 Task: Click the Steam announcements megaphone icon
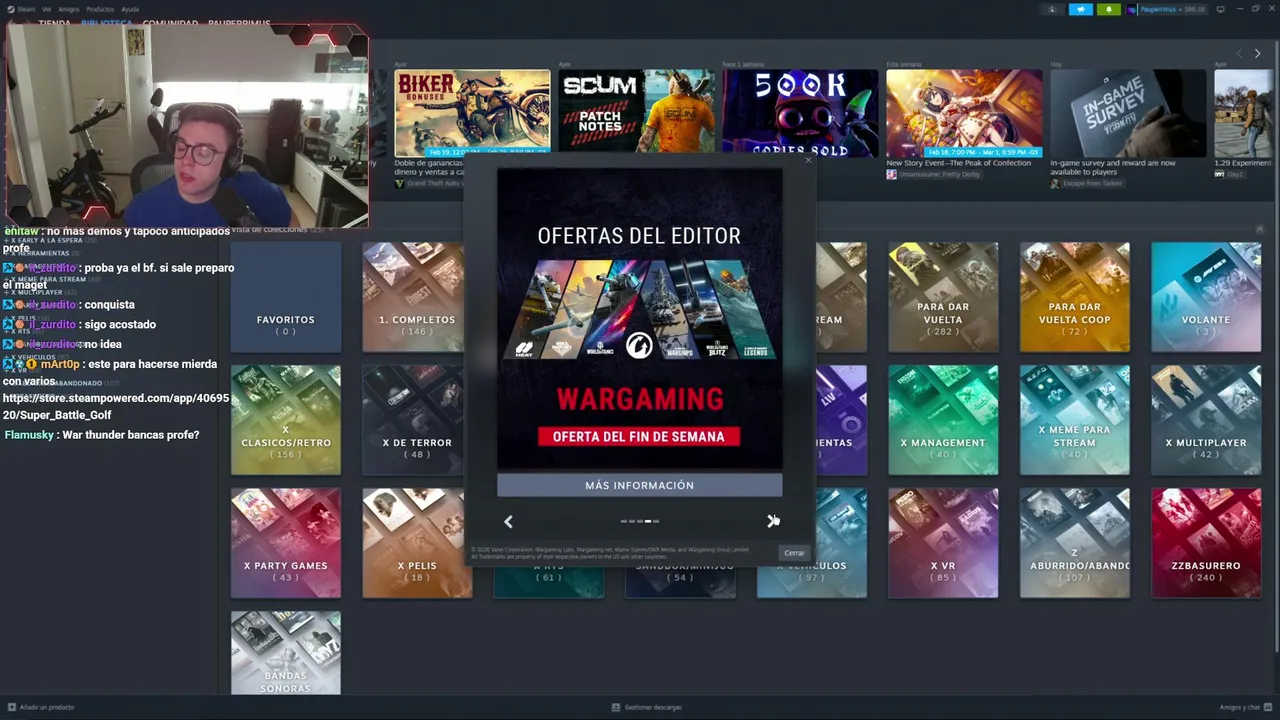(1081, 9)
